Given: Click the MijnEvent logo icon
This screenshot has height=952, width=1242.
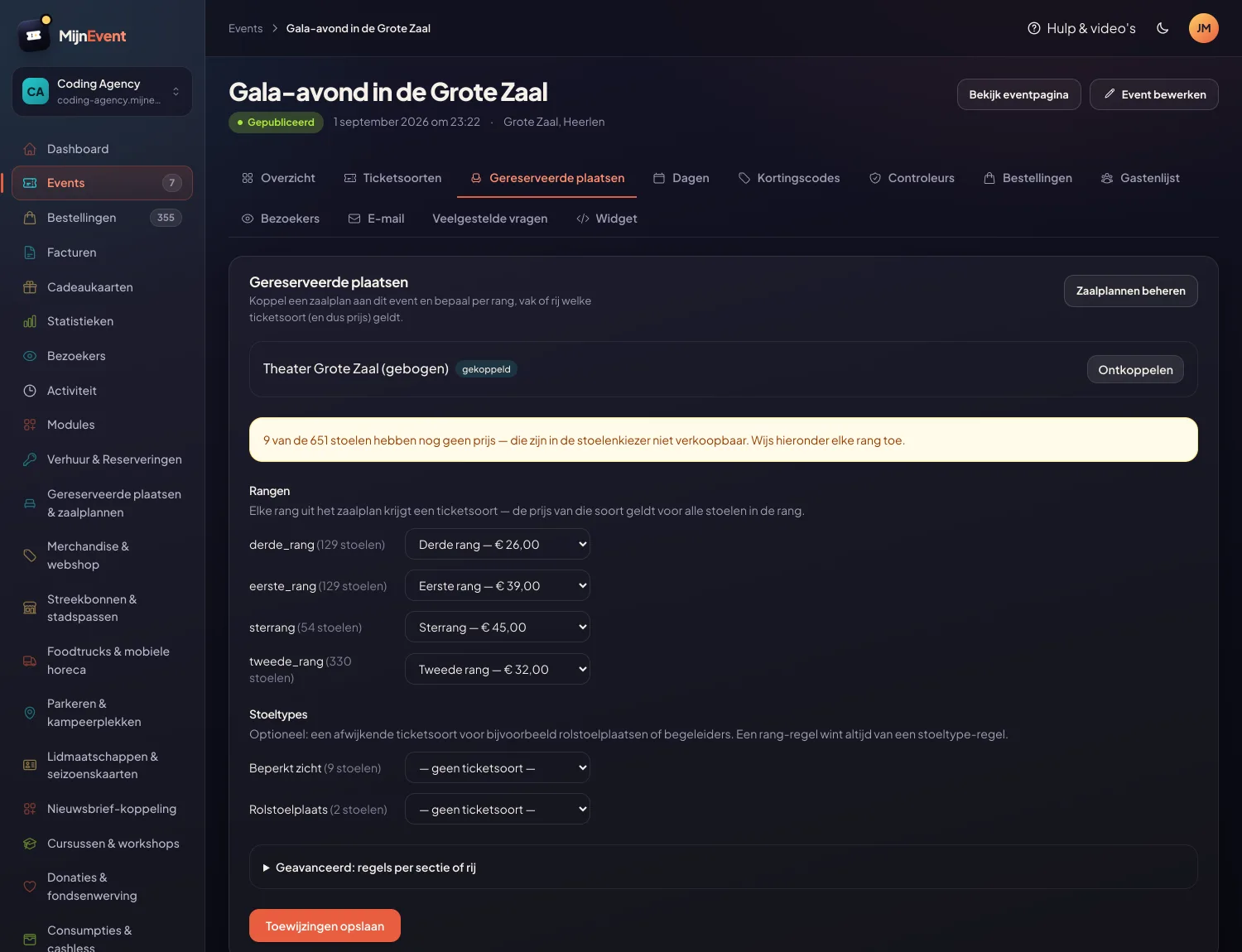Looking at the screenshot, I should (34, 35).
